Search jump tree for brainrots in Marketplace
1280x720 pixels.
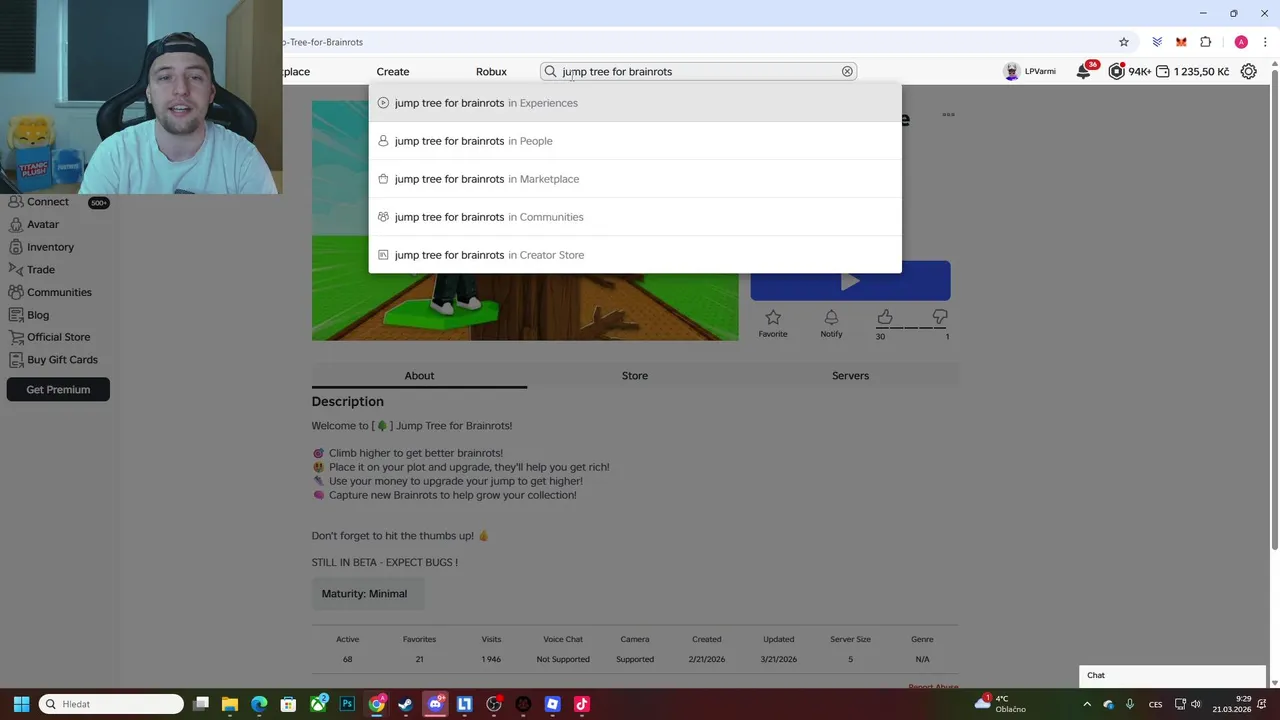click(x=635, y=179)
